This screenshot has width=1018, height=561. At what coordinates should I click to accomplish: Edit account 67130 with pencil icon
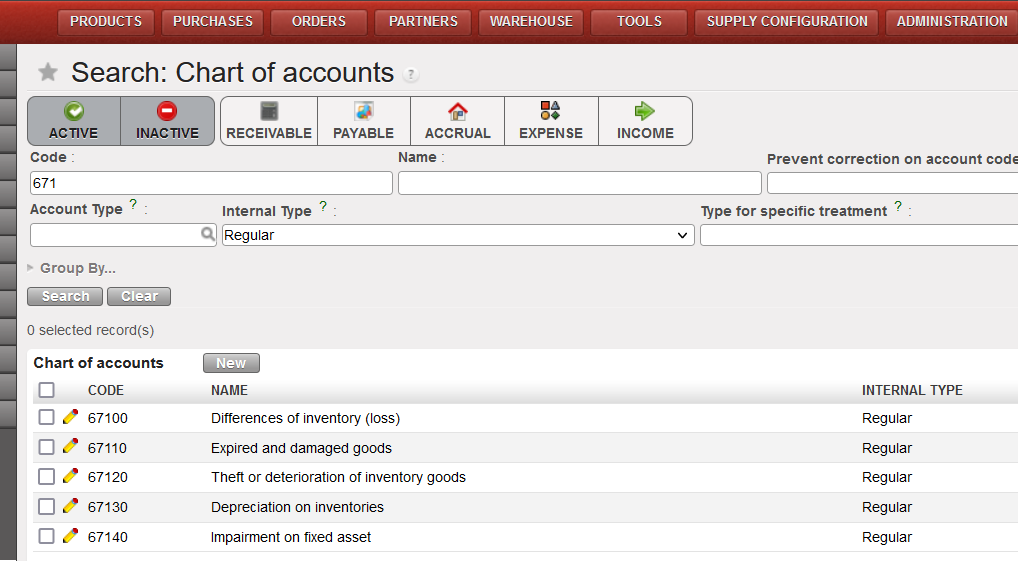(70, 506)
